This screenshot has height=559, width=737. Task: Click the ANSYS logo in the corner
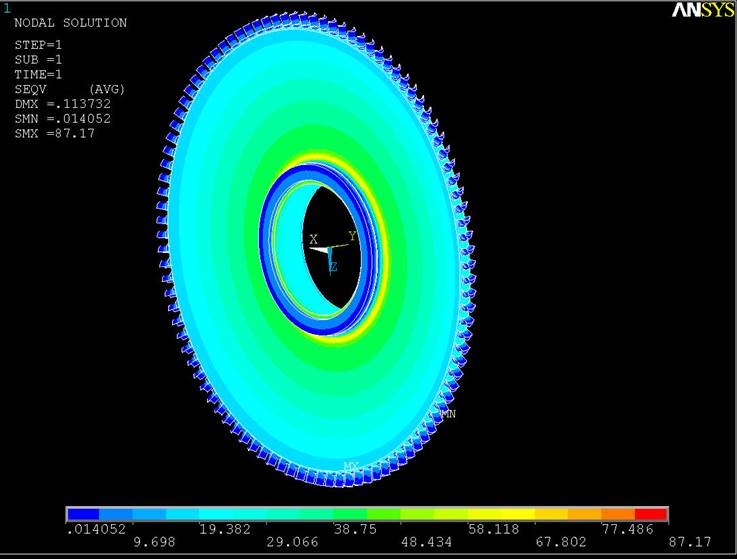click(x=703, y=11)
